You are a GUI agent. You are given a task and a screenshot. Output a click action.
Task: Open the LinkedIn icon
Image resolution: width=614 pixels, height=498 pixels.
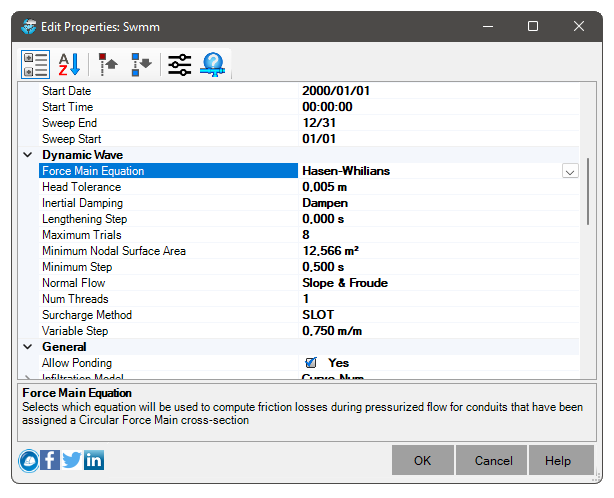pos(94,460)
